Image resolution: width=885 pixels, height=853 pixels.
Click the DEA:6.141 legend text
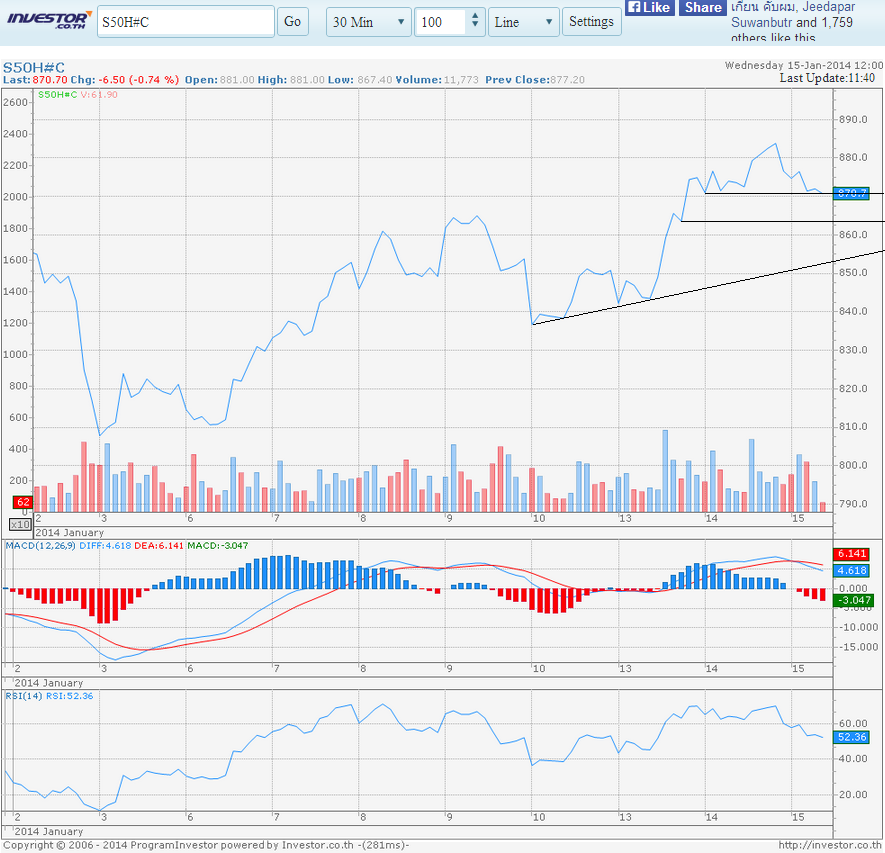pos(159,545)
